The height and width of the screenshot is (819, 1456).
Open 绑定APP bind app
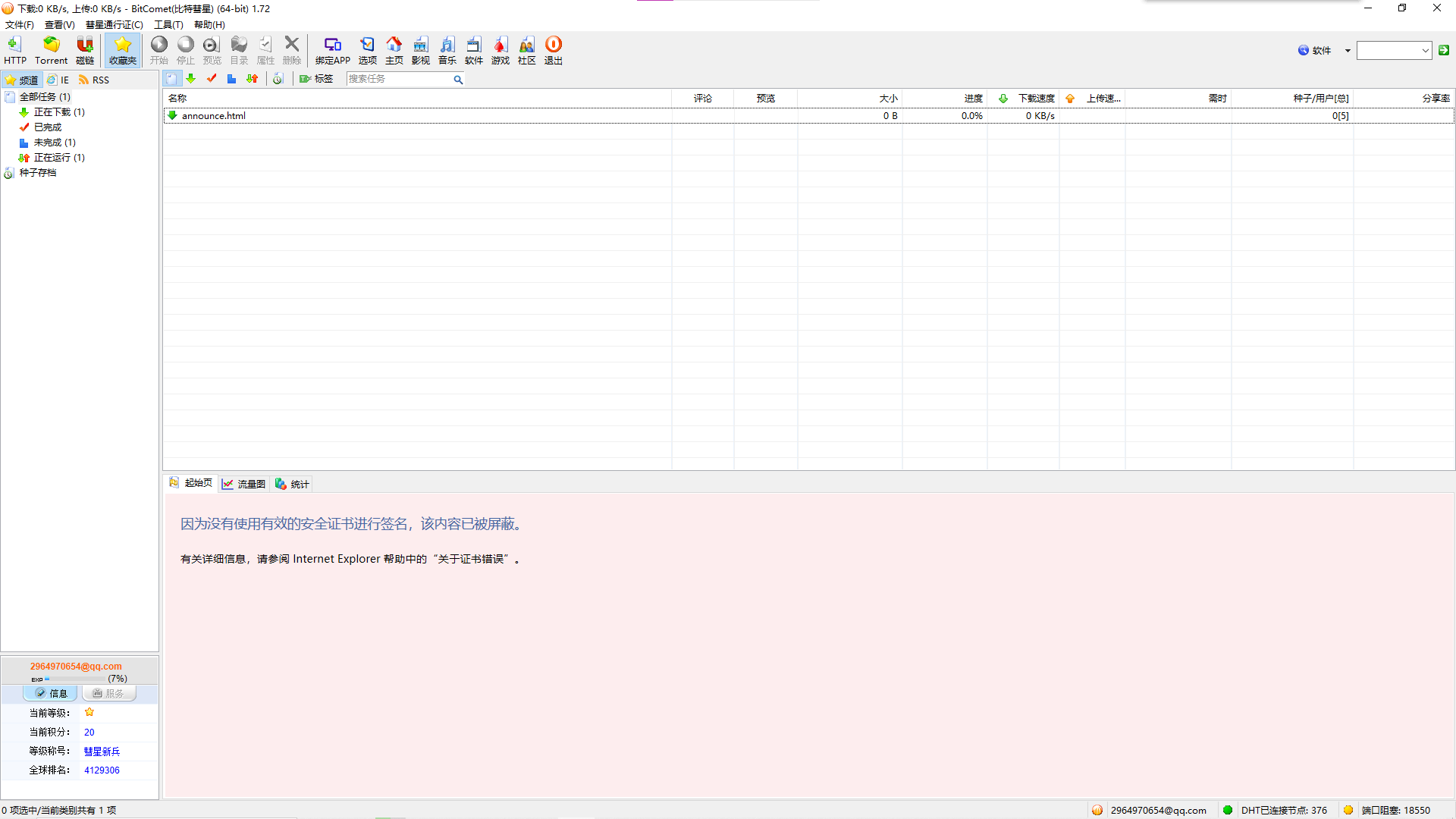[333, 50]
